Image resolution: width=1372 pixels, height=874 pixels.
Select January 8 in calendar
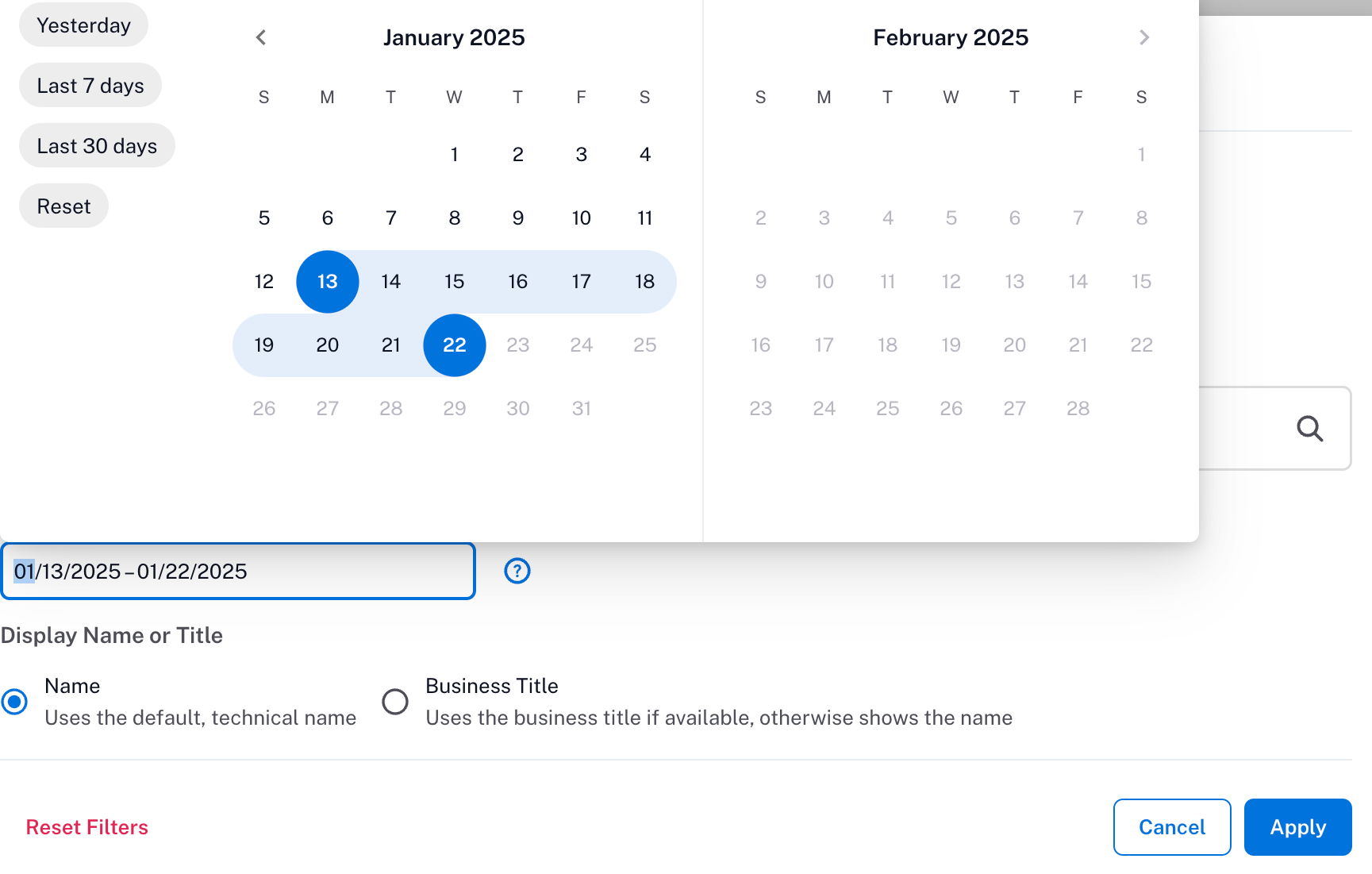(x=455, y=218)
